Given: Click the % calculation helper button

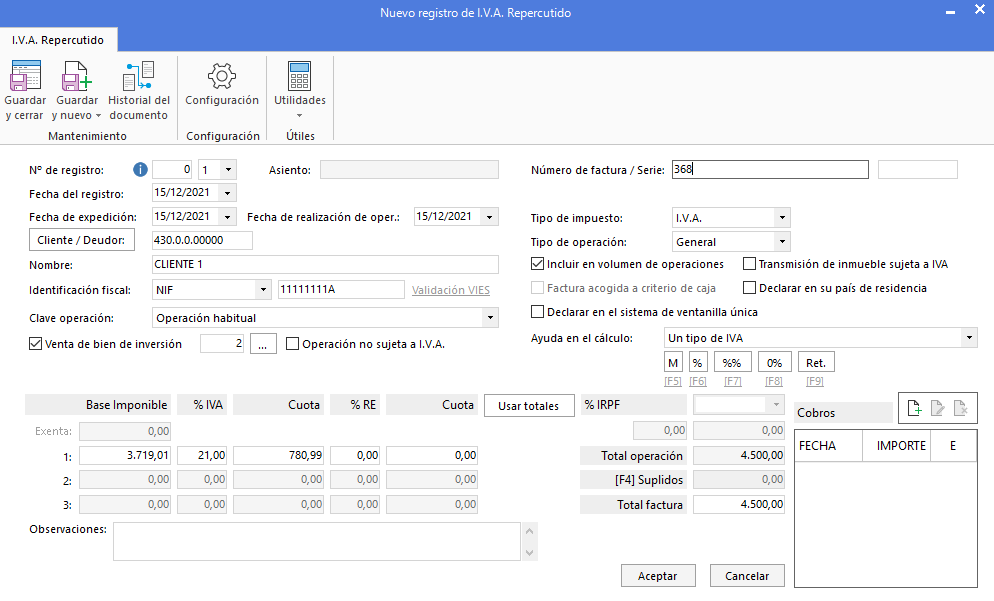Looking at the screenshot, I should pyautogui.click(x=697, y=363).
